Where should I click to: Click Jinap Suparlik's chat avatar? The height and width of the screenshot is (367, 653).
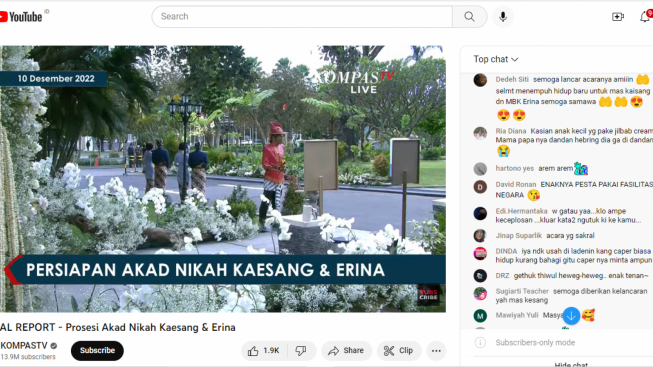coord(480,235)
